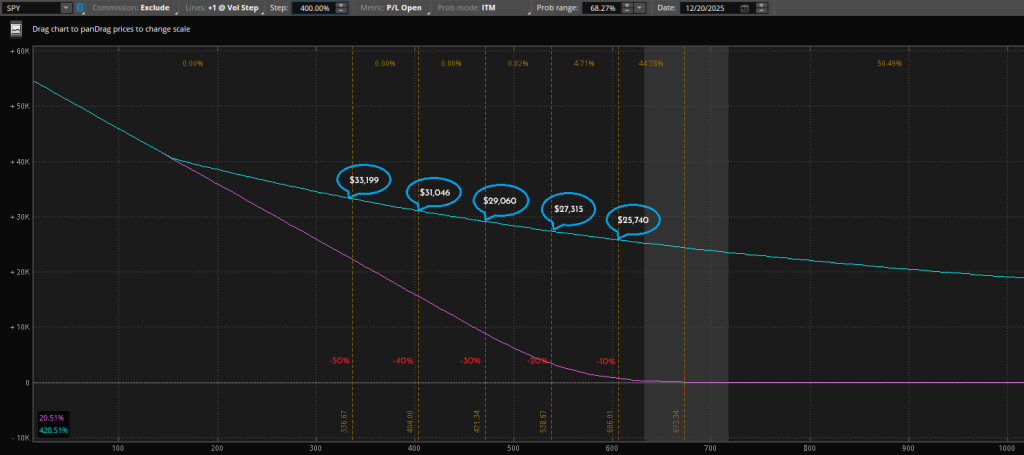Increase the Date with plus button
Screen dimensions: 1024x455
coord(761,5)
